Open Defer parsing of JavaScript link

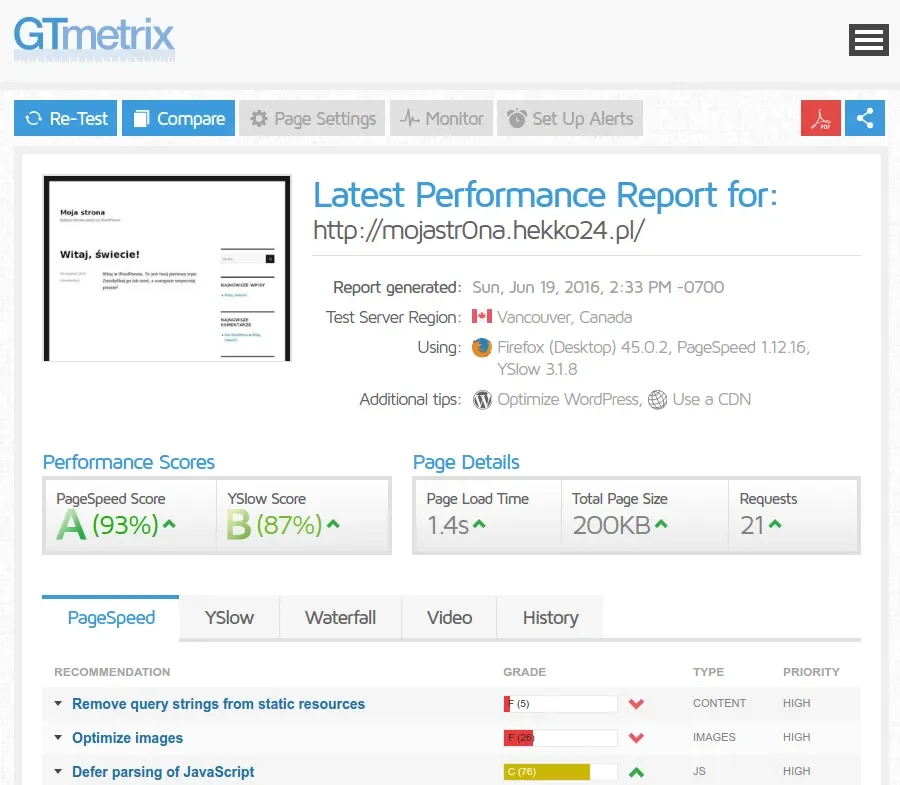[163, 772]
